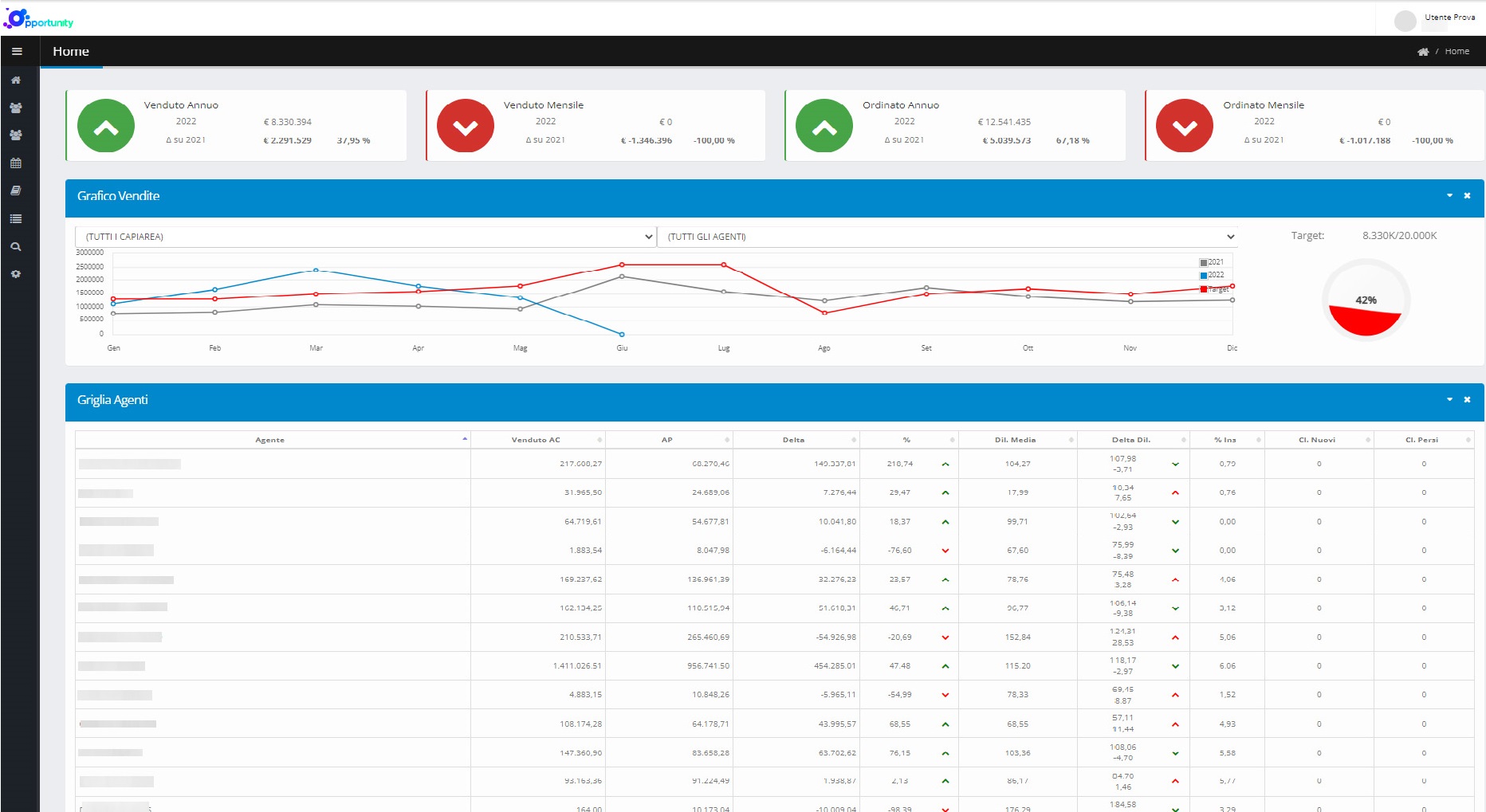
Task: Open the (TUTTI GLI AGENTI) dropdown
Action: (947, 236)
